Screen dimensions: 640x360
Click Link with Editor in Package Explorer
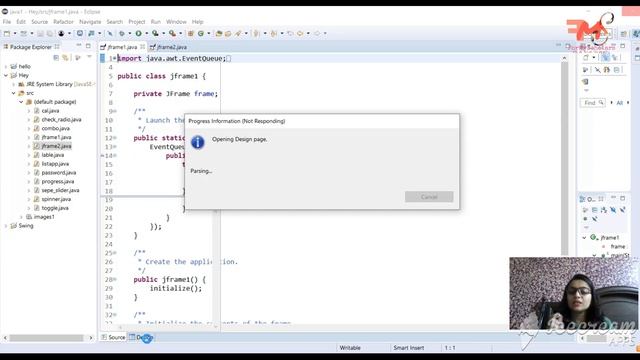click(65, 58)
